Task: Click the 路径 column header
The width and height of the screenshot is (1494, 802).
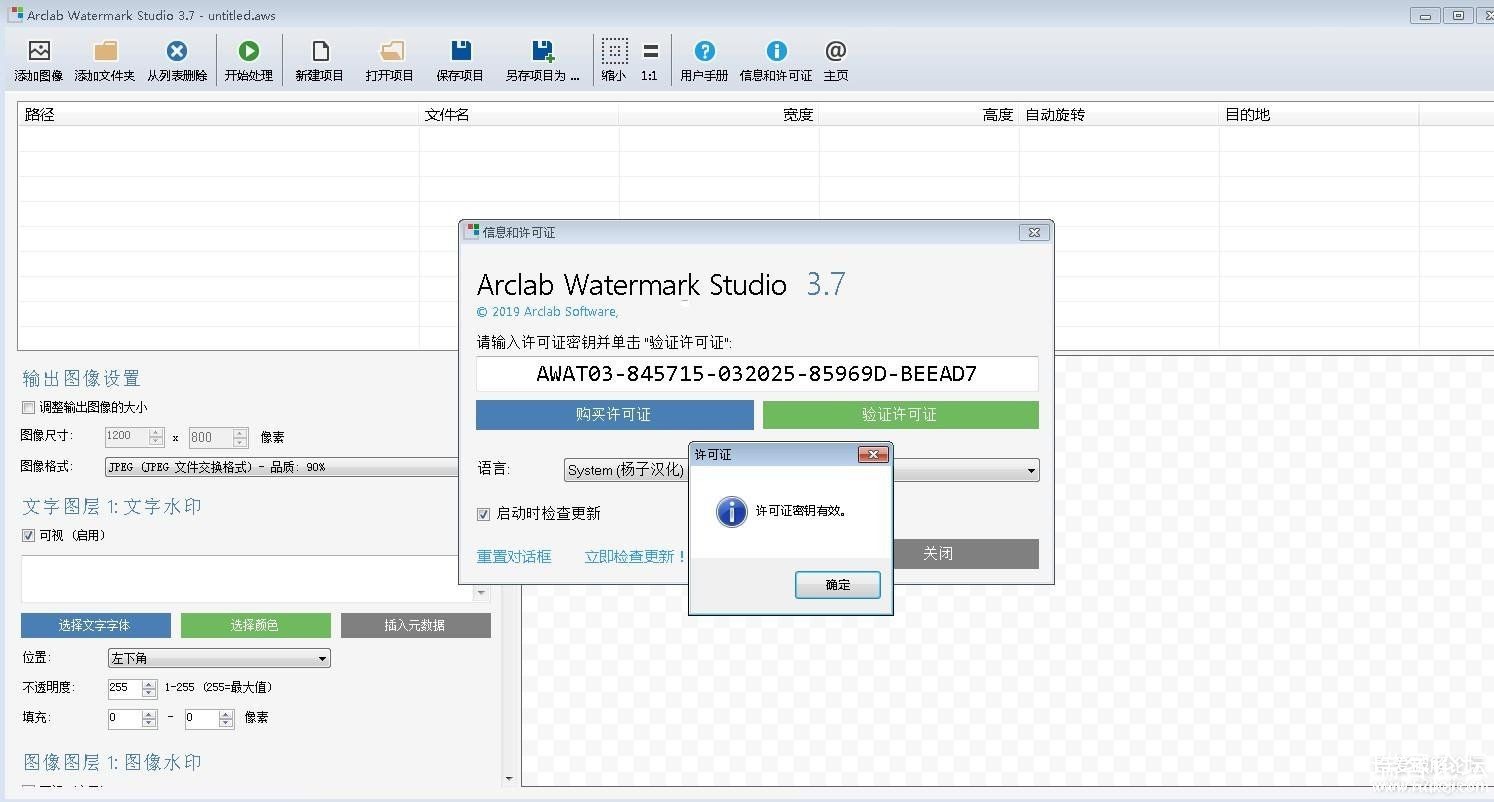Action: 218,115
